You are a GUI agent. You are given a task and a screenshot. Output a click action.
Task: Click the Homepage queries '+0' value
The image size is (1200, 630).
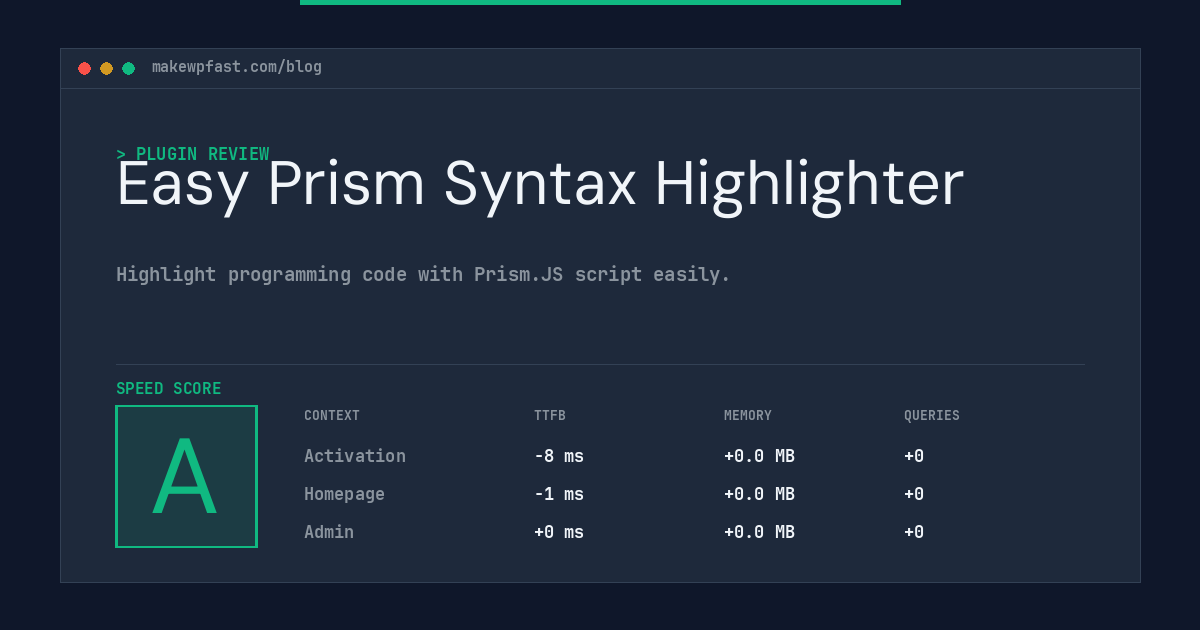(914, 494)
